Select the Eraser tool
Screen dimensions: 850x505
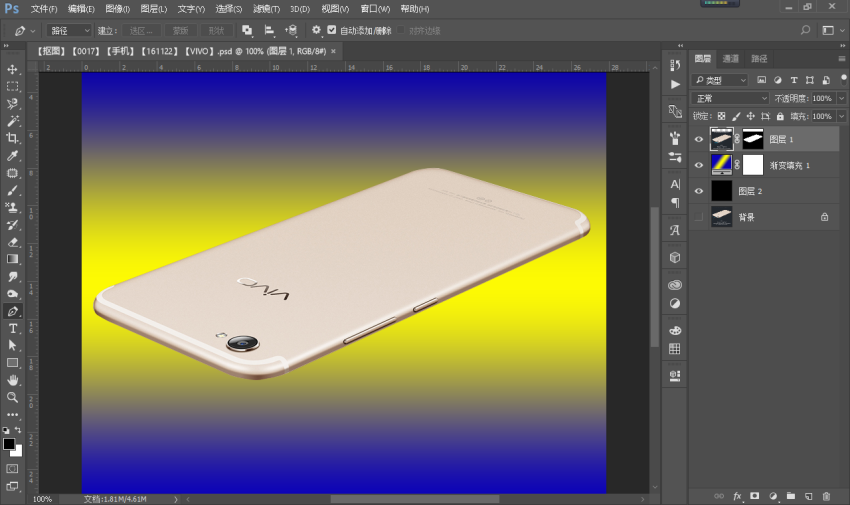coord(12,242)
